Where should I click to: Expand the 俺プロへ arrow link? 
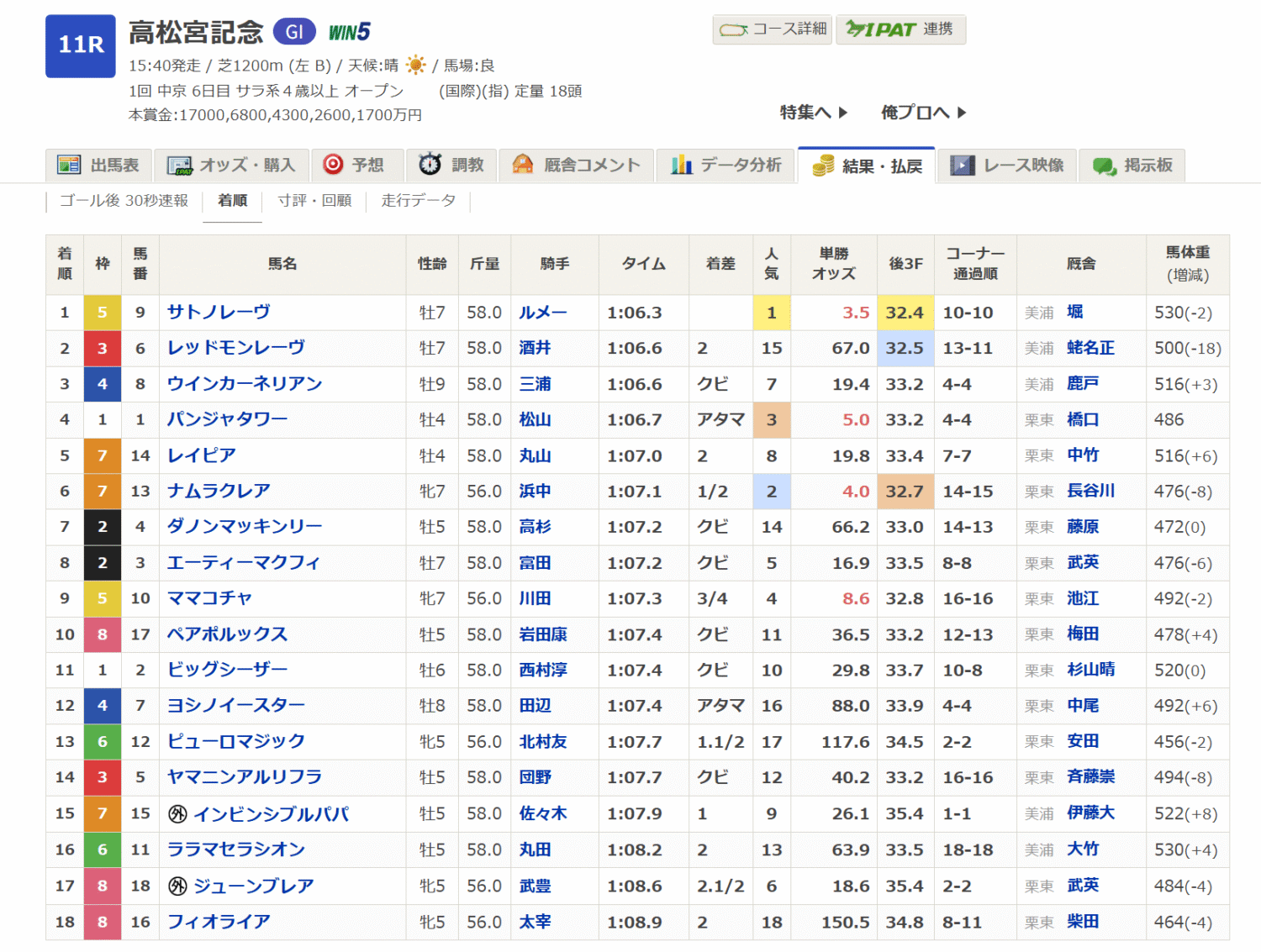click(923, 113)
